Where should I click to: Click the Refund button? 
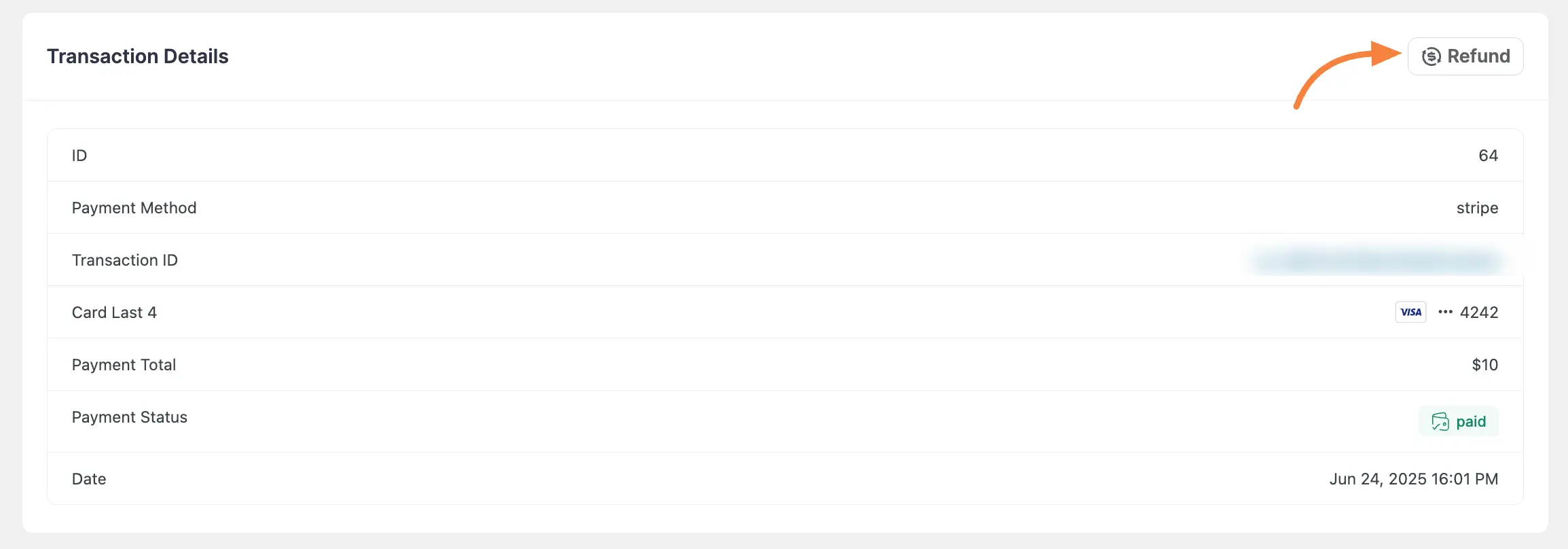tap(1465, 56)
